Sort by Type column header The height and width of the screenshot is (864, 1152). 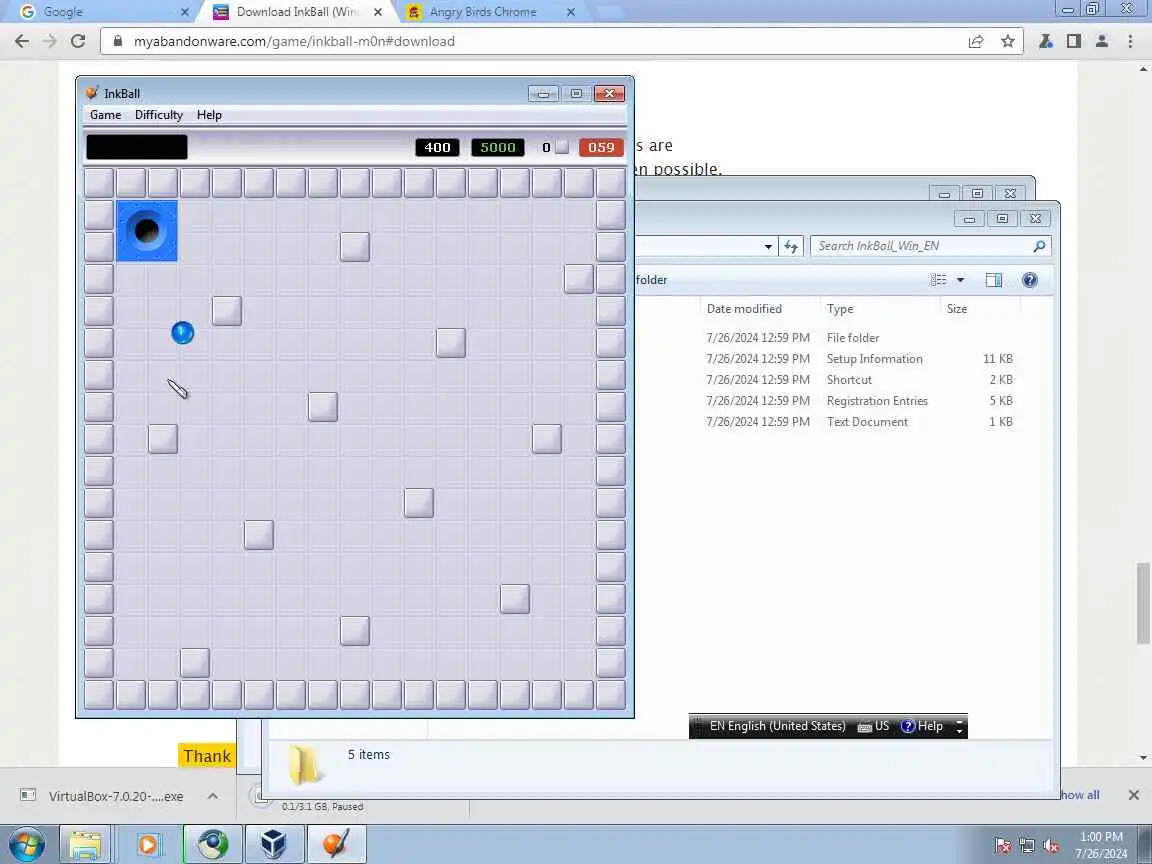coord(840,309)
